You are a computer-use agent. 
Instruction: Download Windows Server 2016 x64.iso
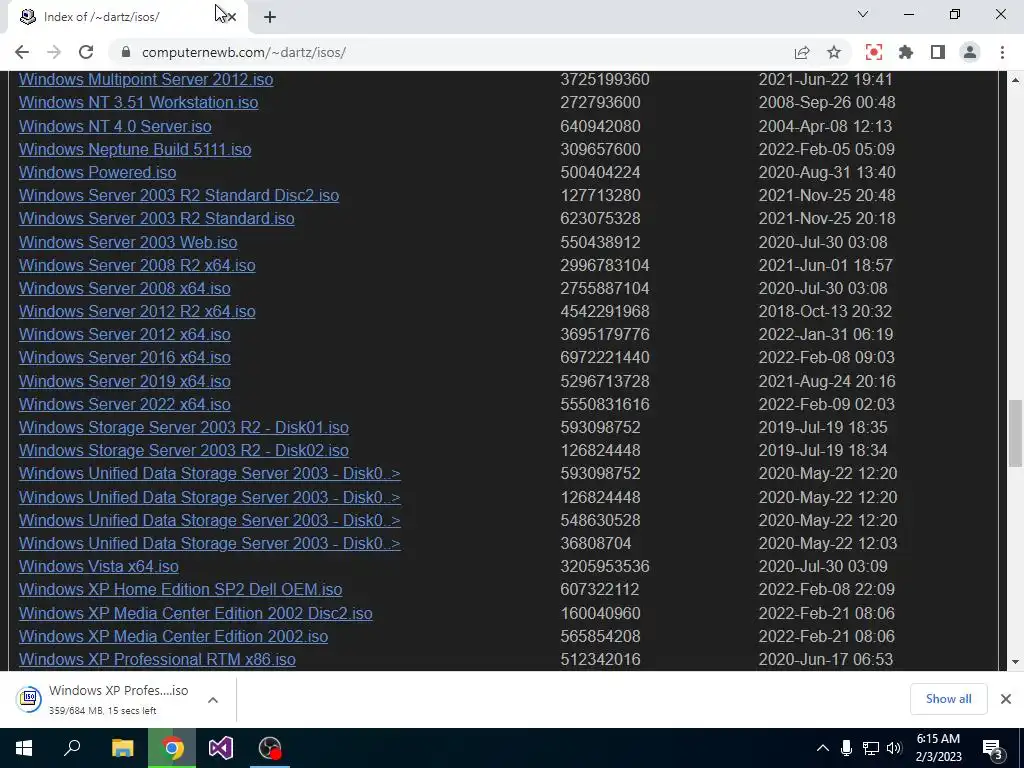point(125,357)
